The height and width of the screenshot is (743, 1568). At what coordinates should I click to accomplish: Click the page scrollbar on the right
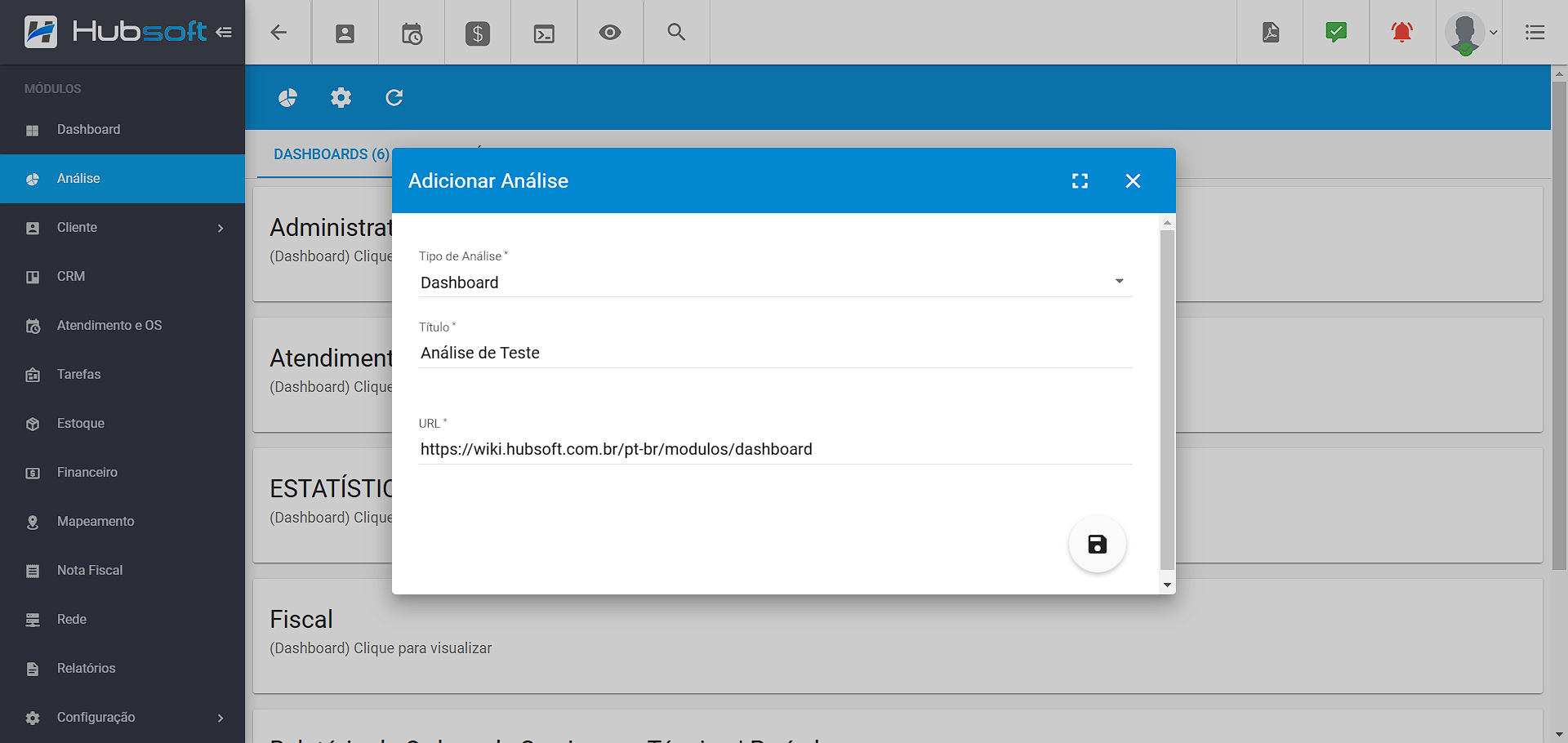[x=1559, y=325]
